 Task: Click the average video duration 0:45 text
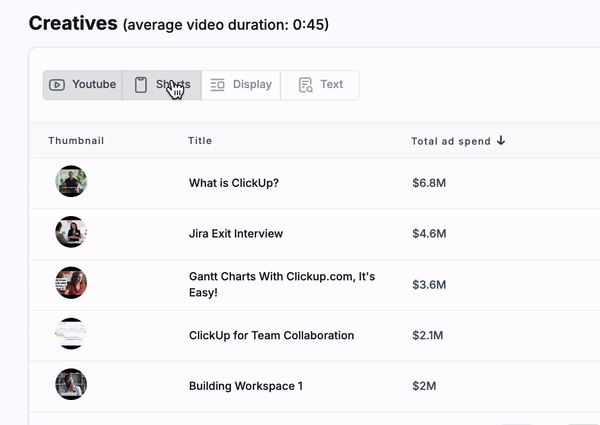[x=226, y=25]
